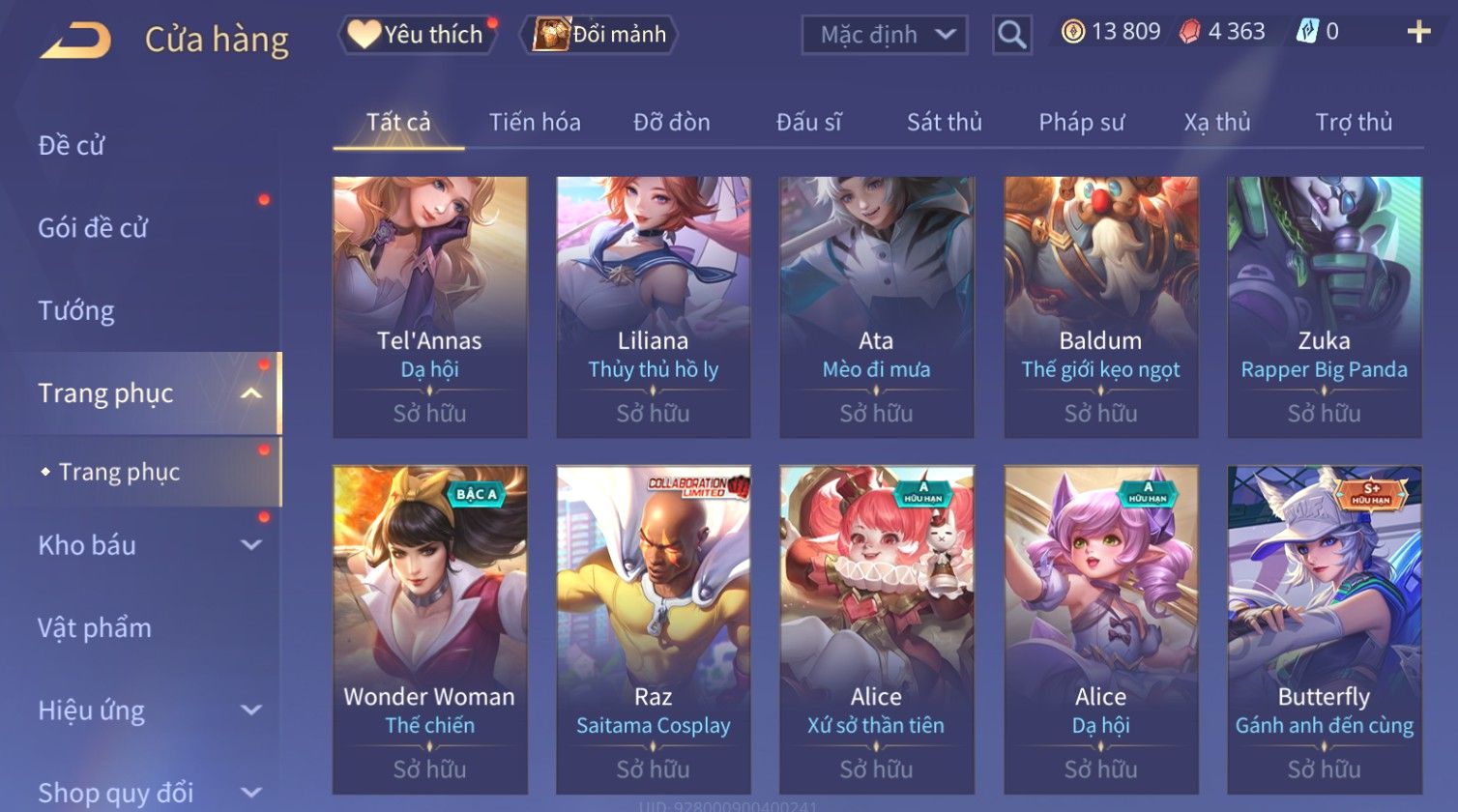The image size is (1458, 812).
Task: Expand the Kho báu sidebar section
Action: tap(251, 545)
